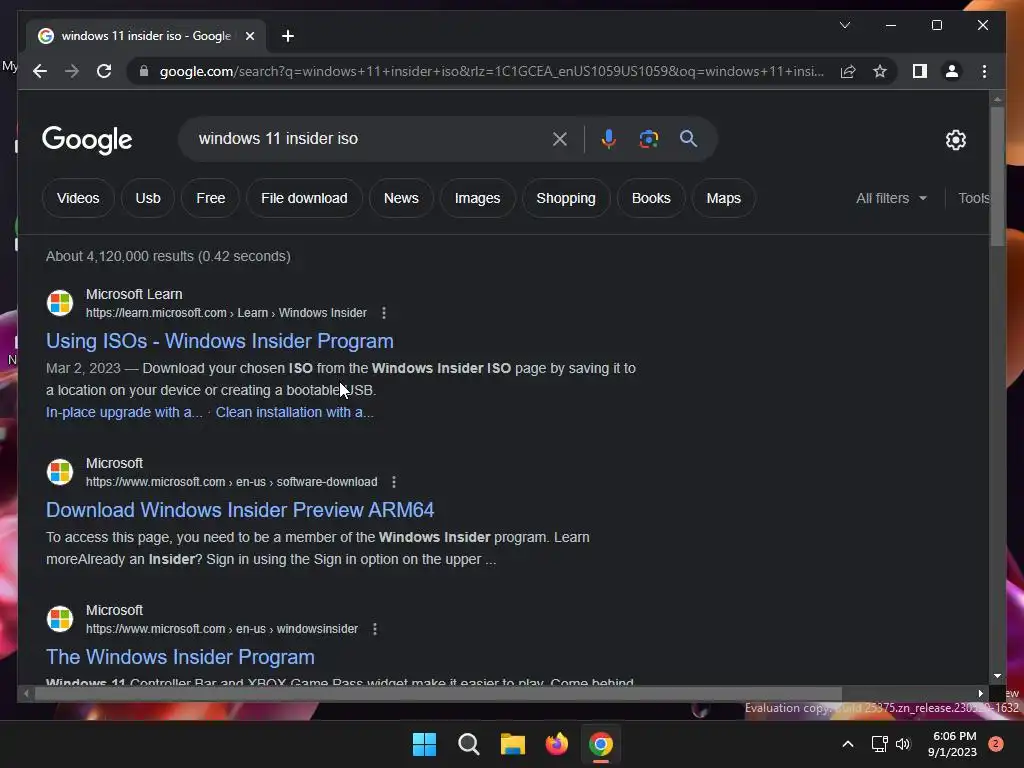Open the Chrome profile menu
This screenshot has height=768, width=1024.
(x=952, y=71)
